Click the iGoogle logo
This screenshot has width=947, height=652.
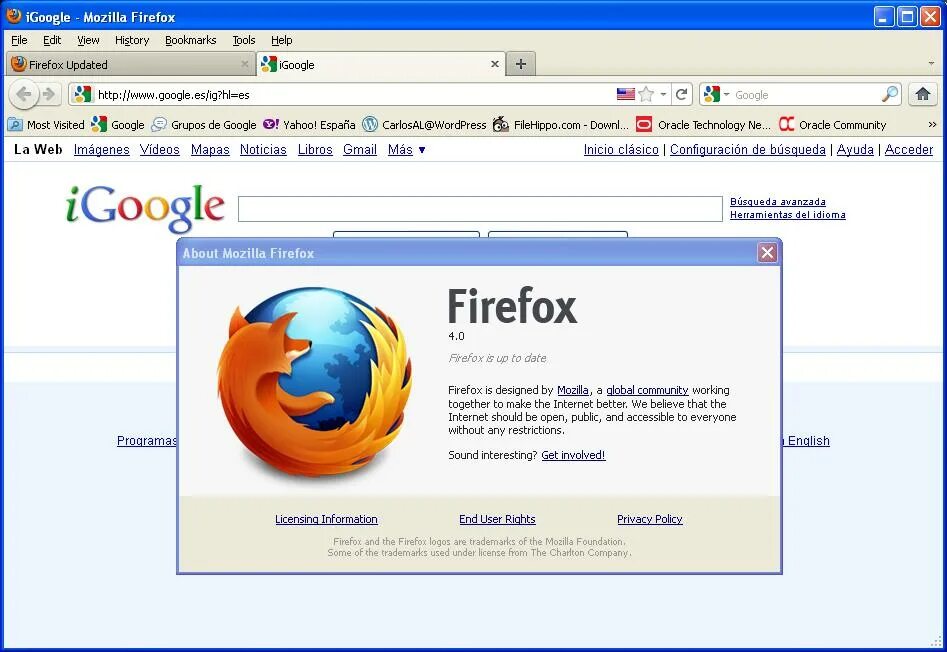tap(146, 208)
